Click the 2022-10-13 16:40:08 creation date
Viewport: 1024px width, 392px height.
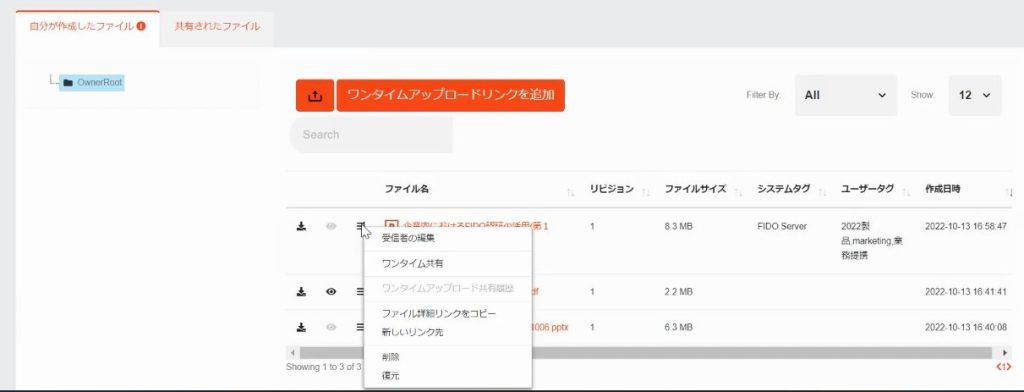click(x=966, y=327)
